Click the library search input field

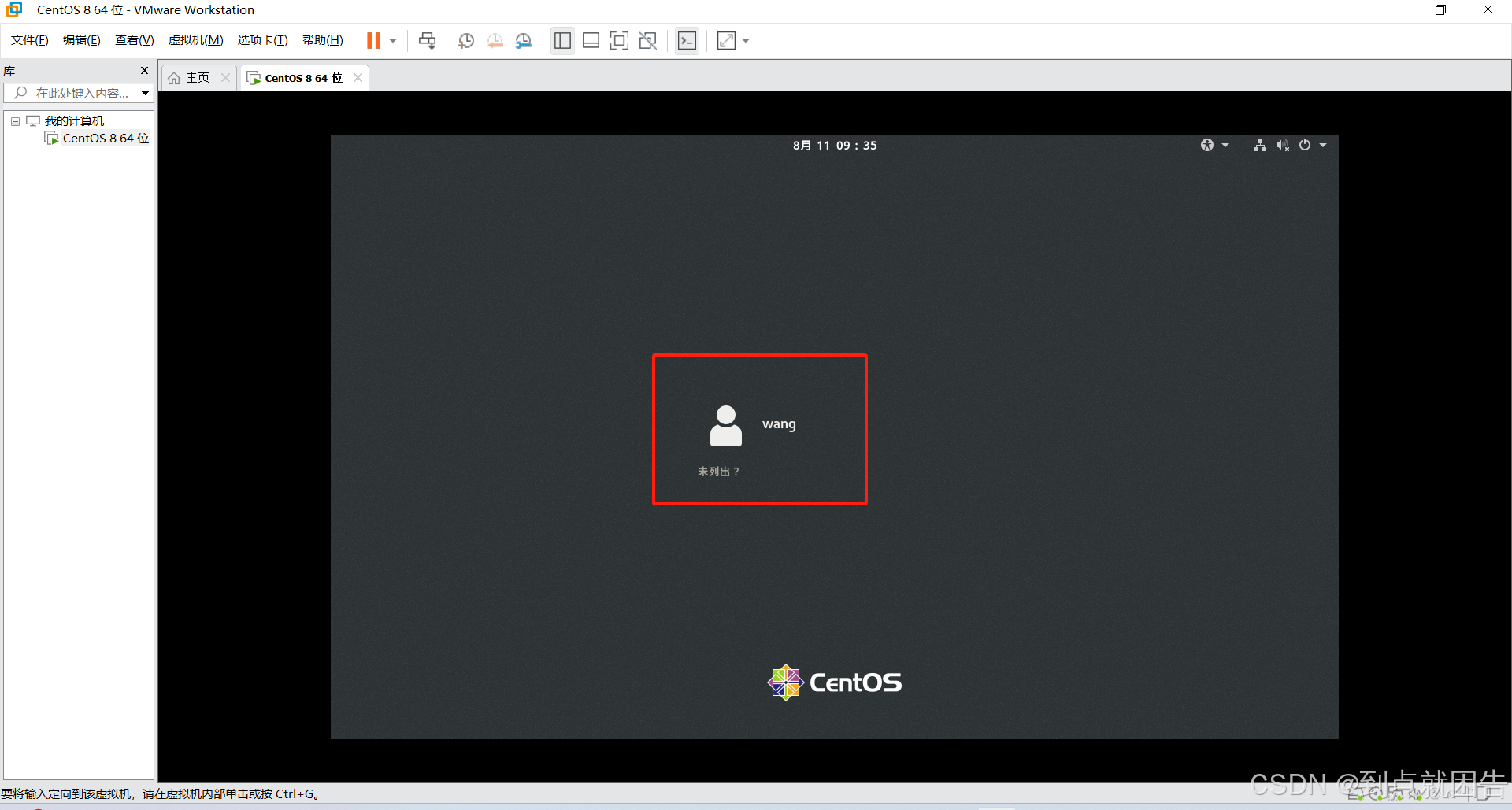(71, 93)
